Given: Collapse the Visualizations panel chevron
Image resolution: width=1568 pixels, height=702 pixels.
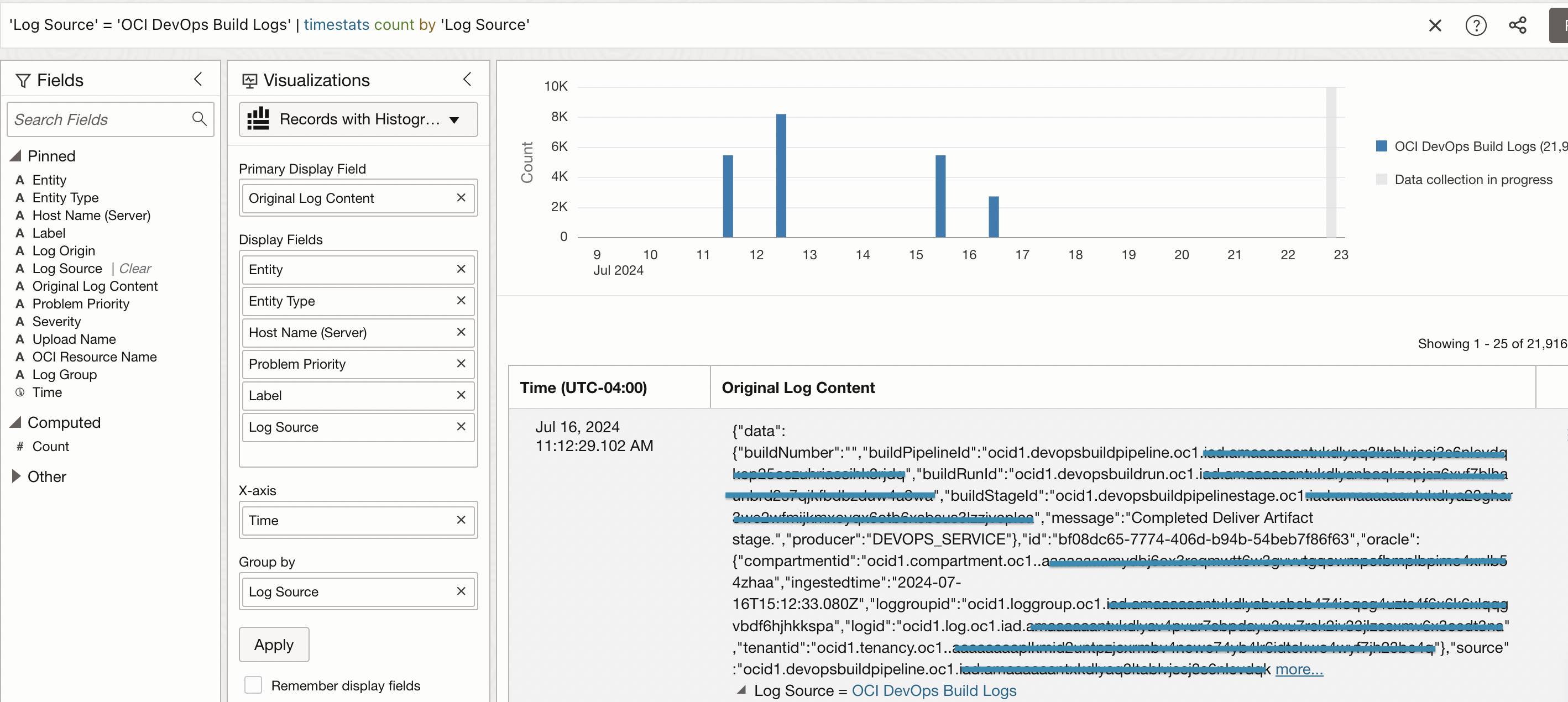Looking at the screenshot, I should point(467,79).
